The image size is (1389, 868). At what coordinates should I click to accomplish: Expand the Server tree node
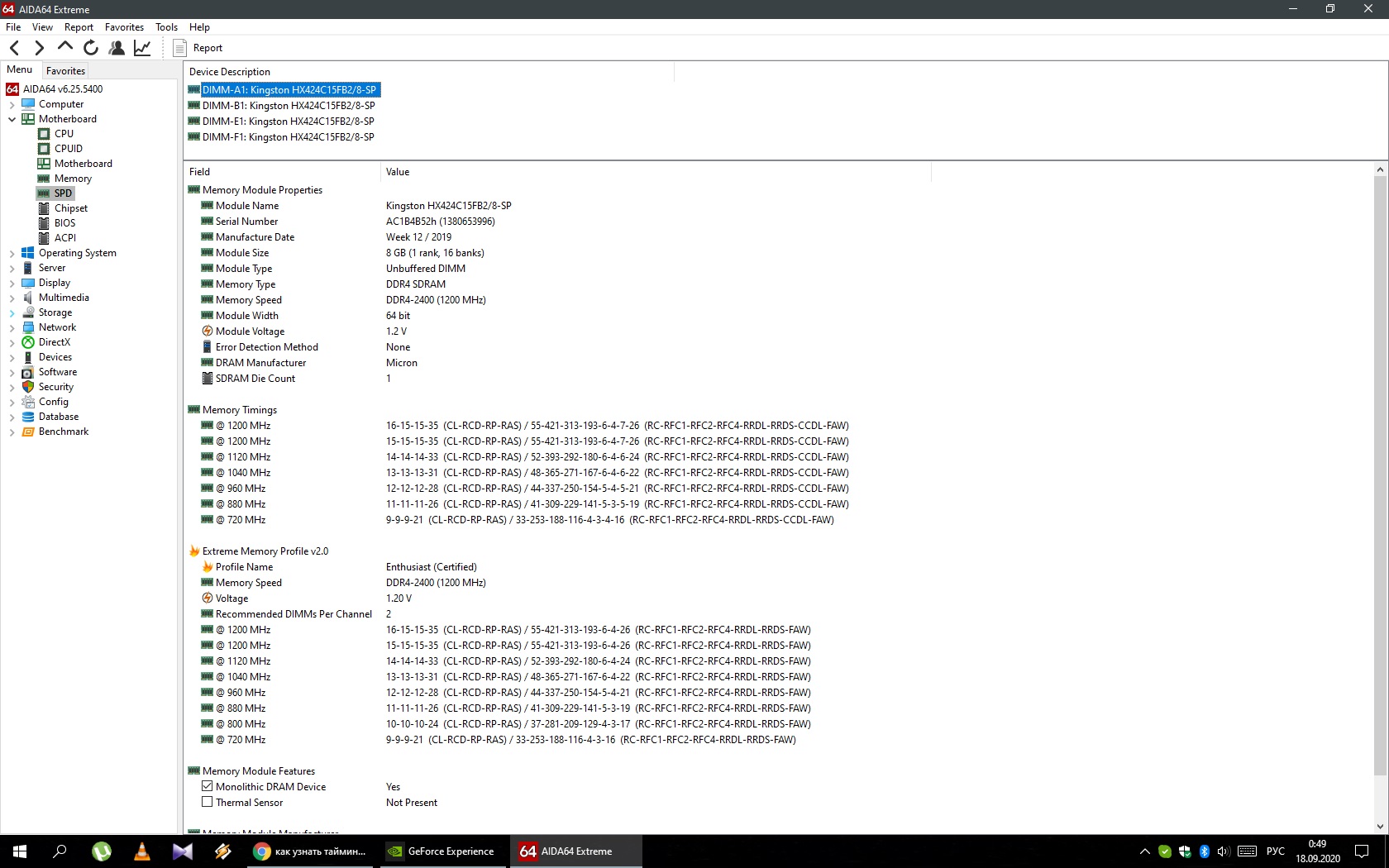[x=12, y=269]
